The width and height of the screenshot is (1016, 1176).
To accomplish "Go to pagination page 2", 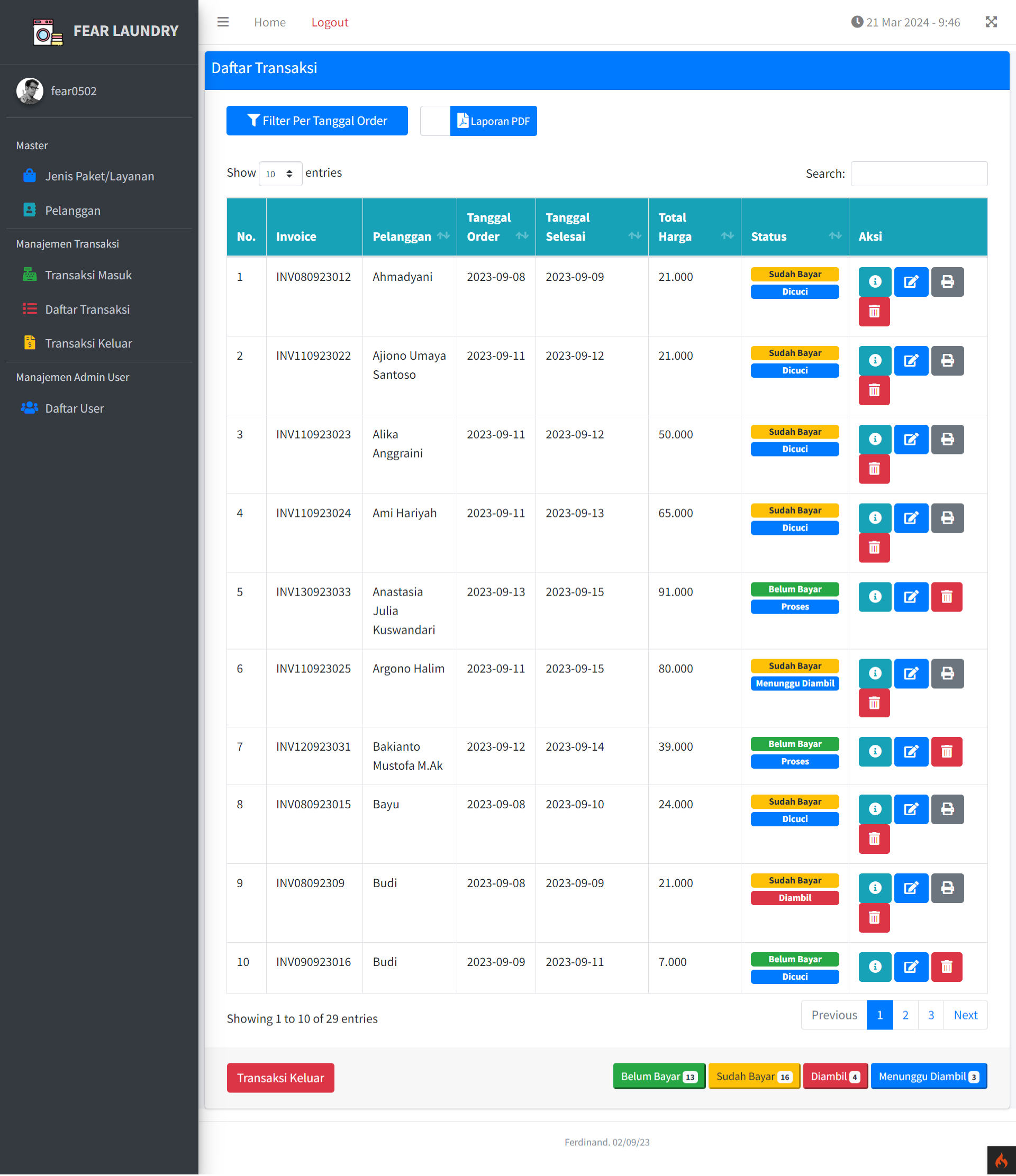I will point(905,1014).
